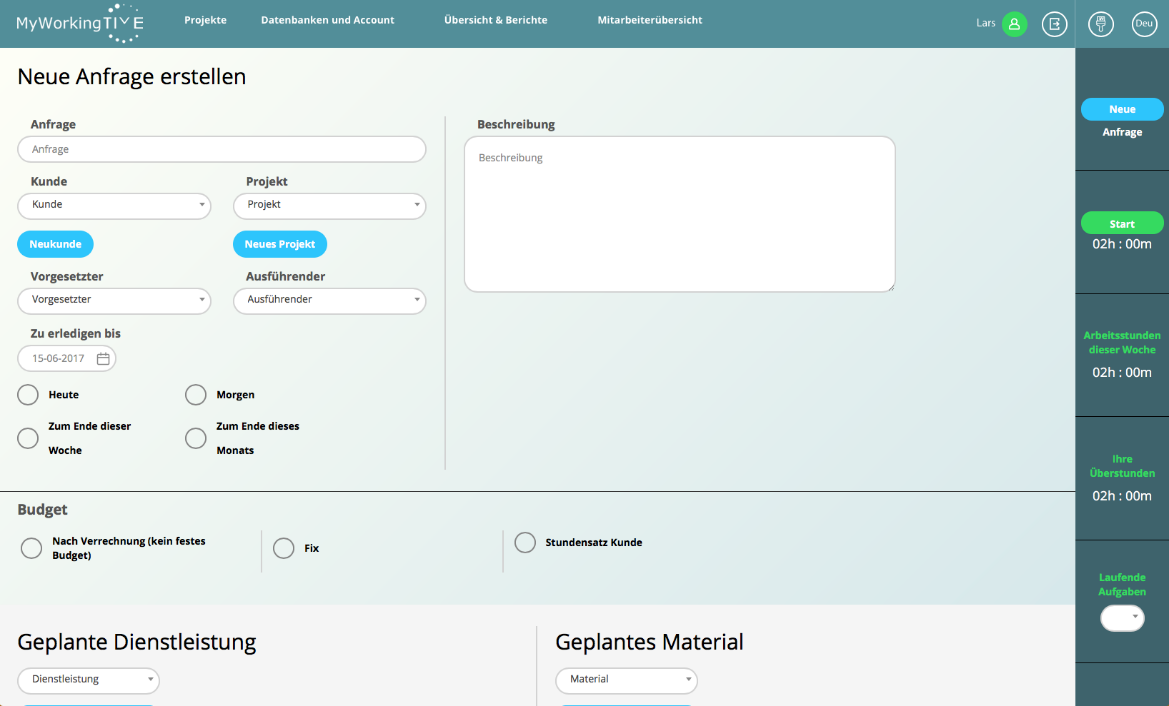Viewport: 1169px width, 706px height.
Task: Click the Zu erledigen bis date field
Action: pos(66,359)
